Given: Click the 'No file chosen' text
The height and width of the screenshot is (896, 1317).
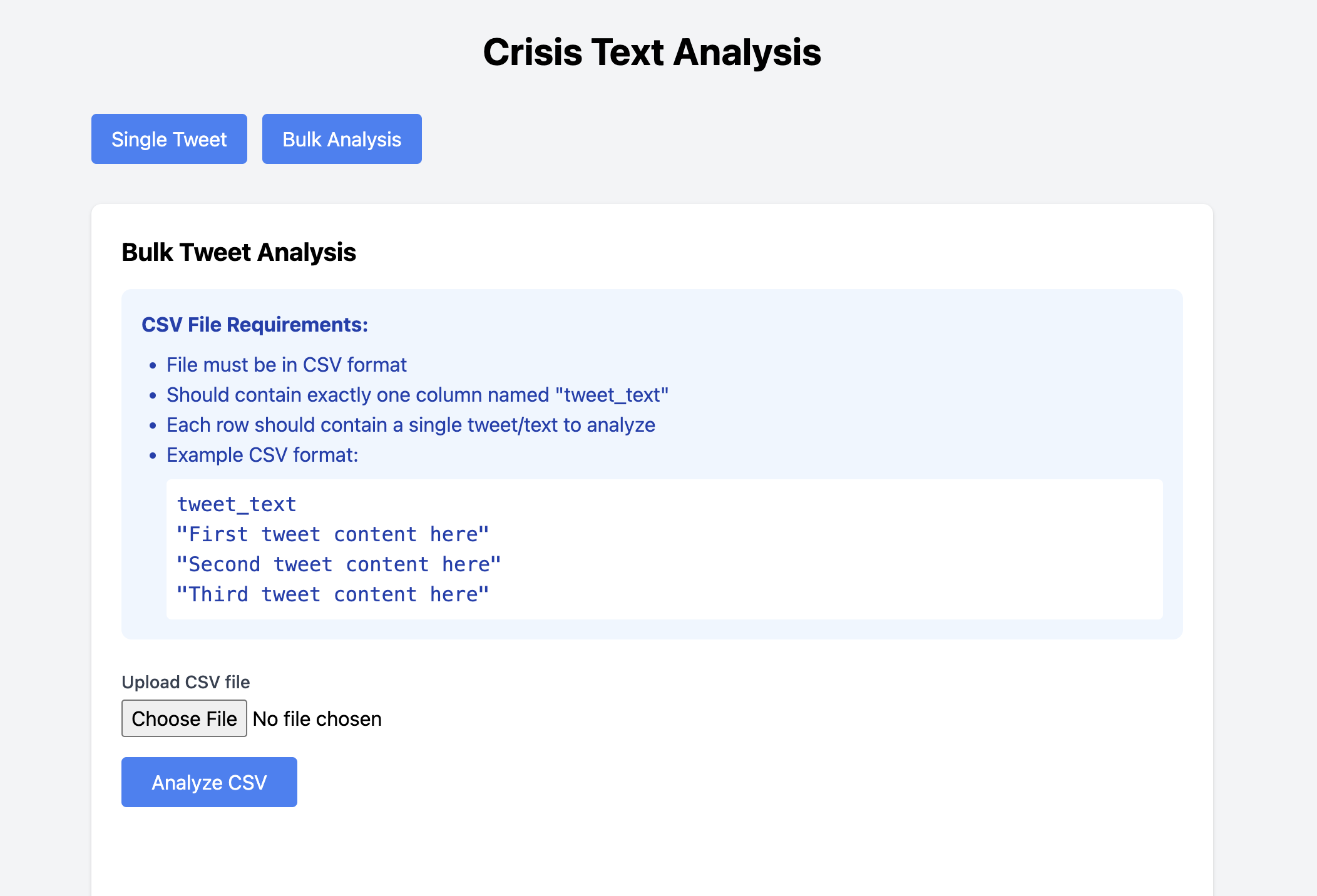Looking at the screenshot, I should click(317, 719).
